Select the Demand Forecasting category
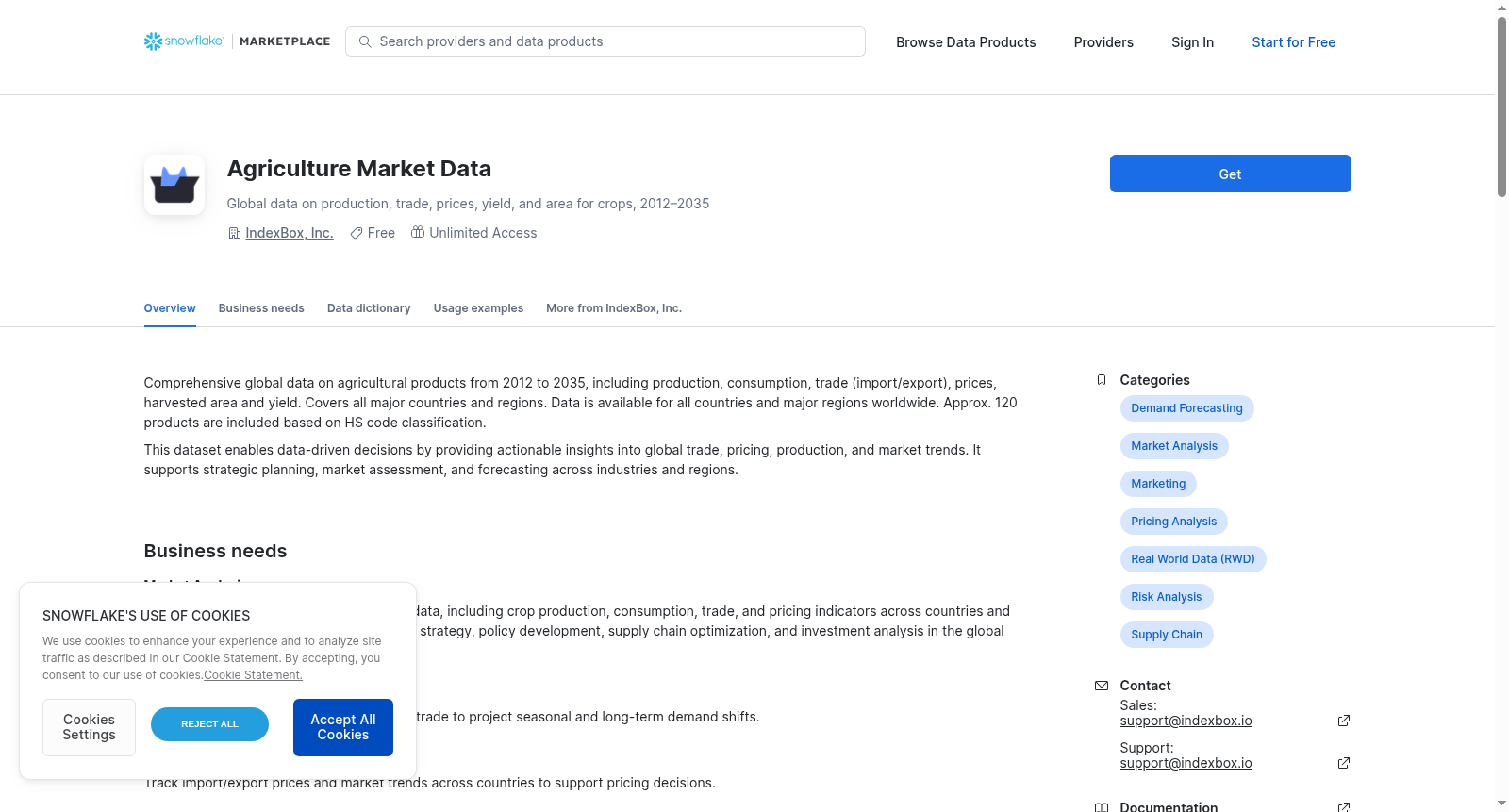Viewport: 1509px width, 812px height. tap(1186, 408)
